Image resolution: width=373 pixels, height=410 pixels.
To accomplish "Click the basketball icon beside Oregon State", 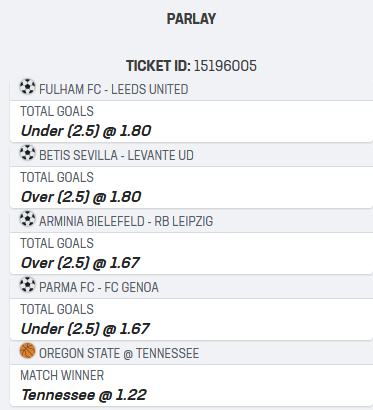I will click(27, 351).
